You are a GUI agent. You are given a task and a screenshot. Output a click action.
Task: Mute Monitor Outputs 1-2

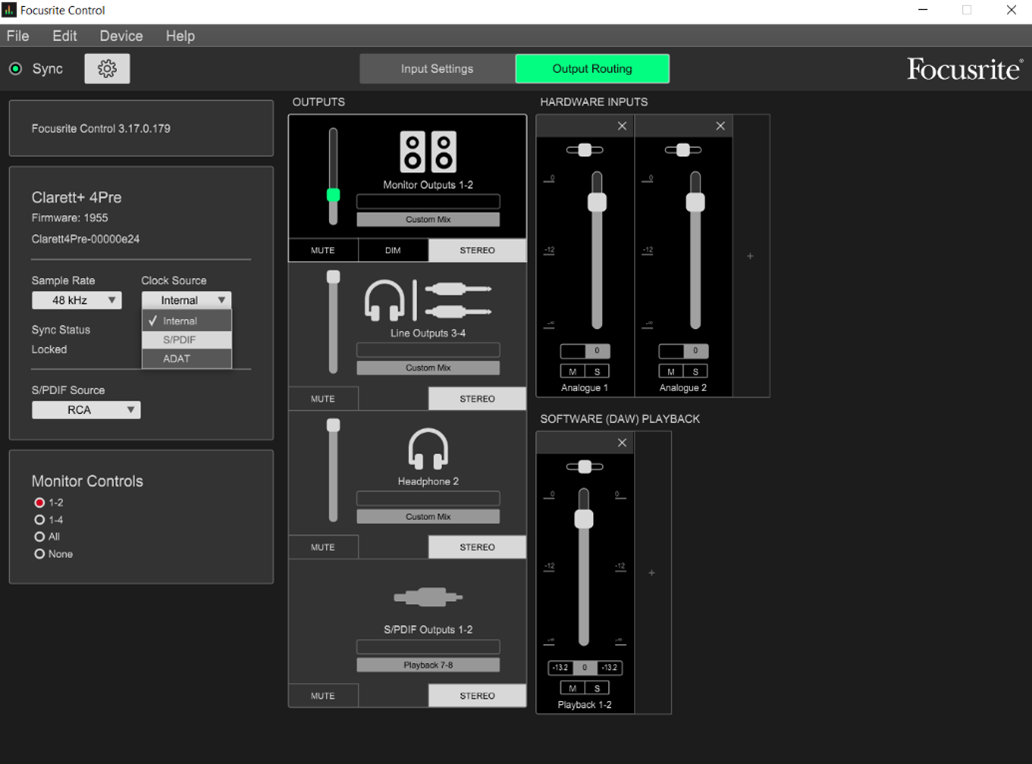[x=323, y=250]
